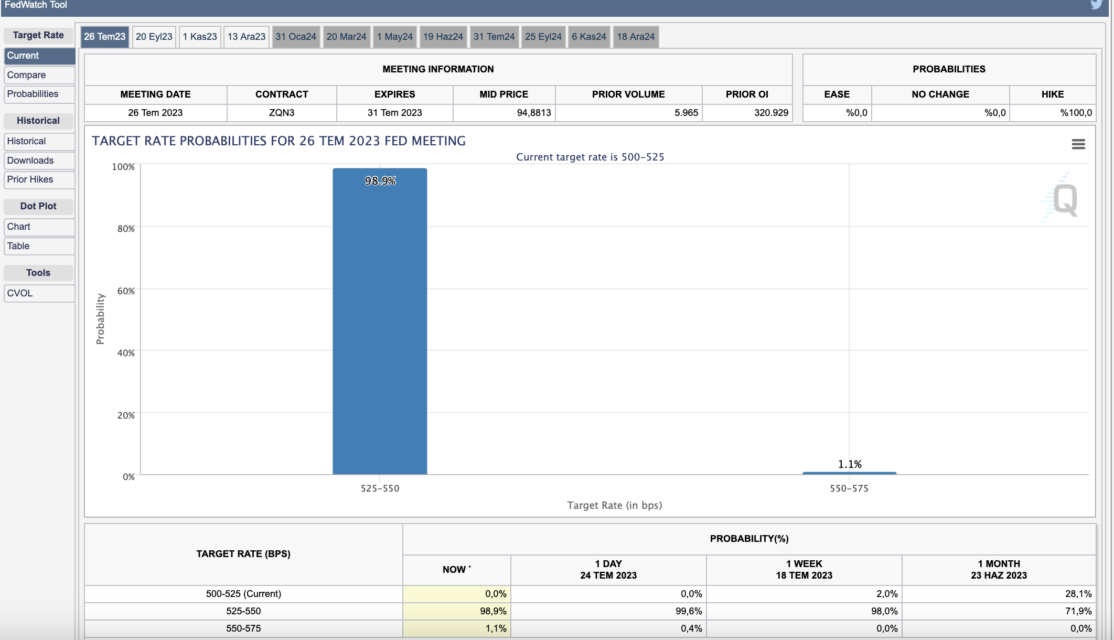Select the 94,8813 mid price value
The height and width of the screenshot is (640, 1114).
pos(534,113)
